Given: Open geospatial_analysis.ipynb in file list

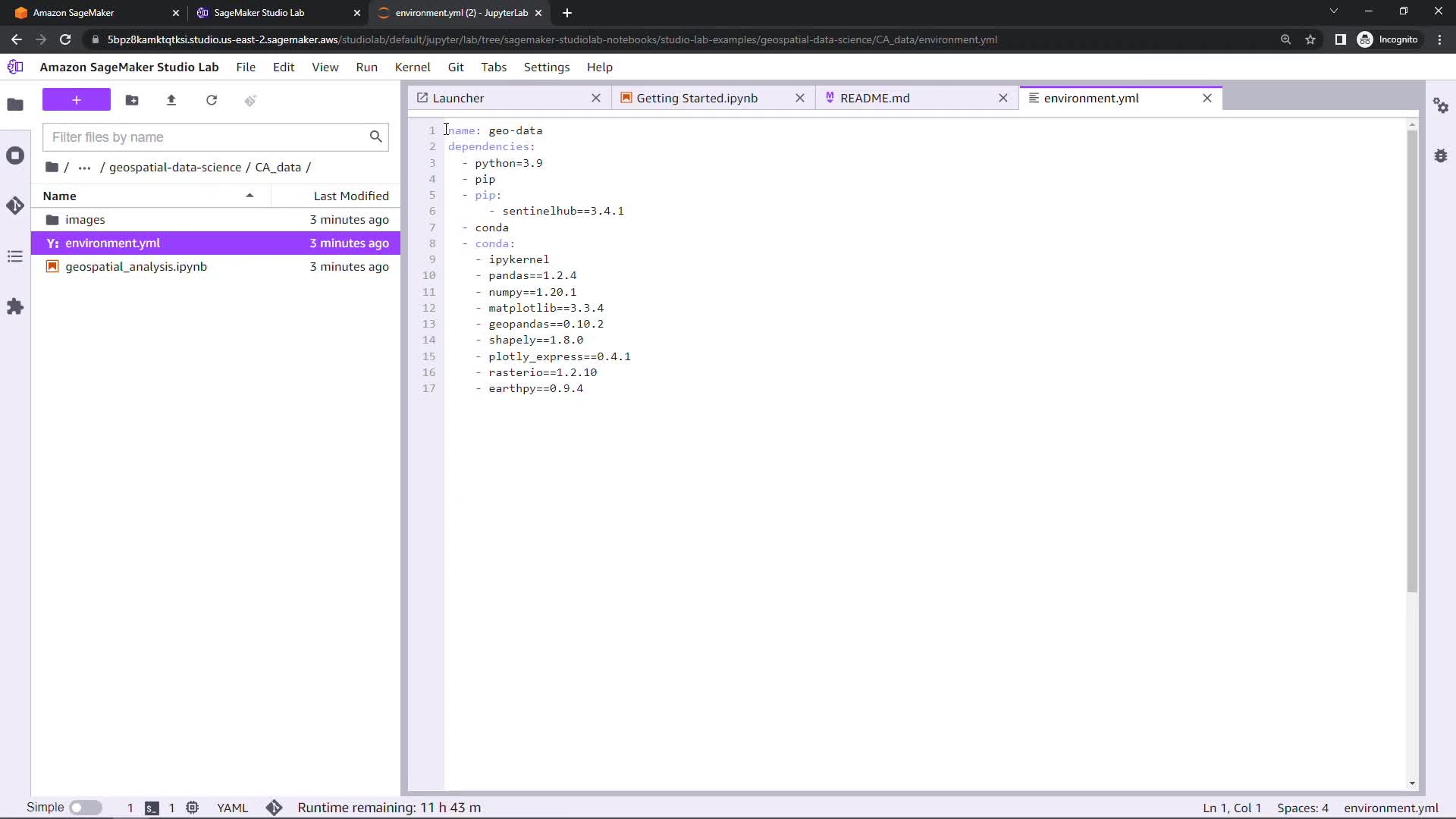Looking at the screenshot, I should tap(136, 267).
